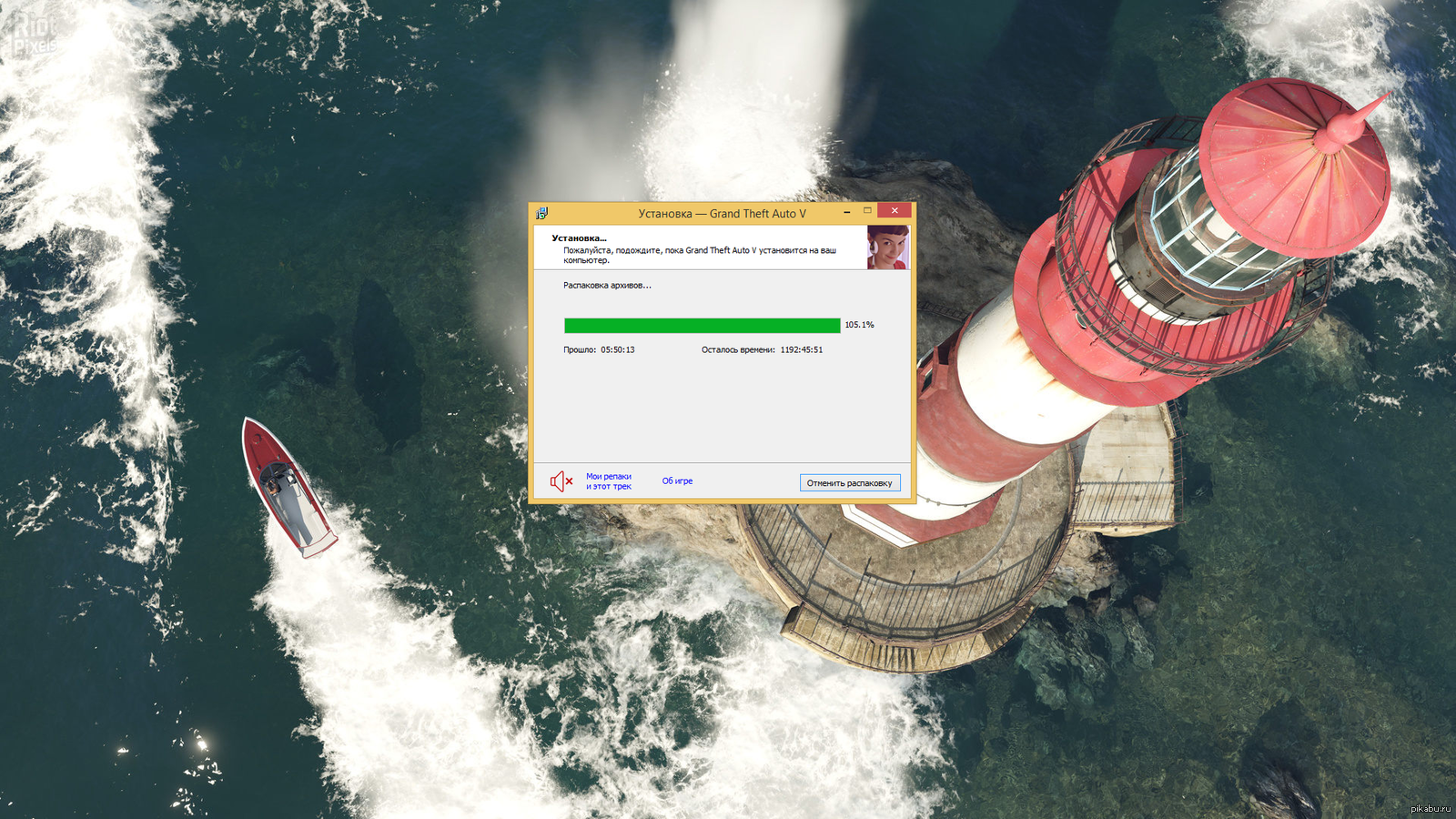Click the 'Осталось времени: 1192:45:51' text
The image size is (1456, 819).
tap(762, 349)
